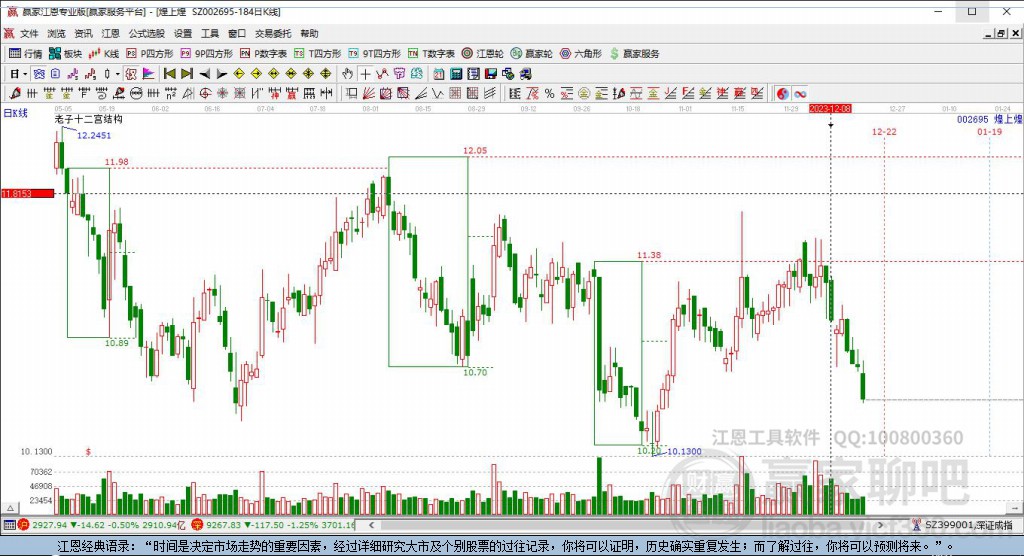The image size is (1024, 556).
Task: Click the truck delivery icon
Action: tap(525, 74)
